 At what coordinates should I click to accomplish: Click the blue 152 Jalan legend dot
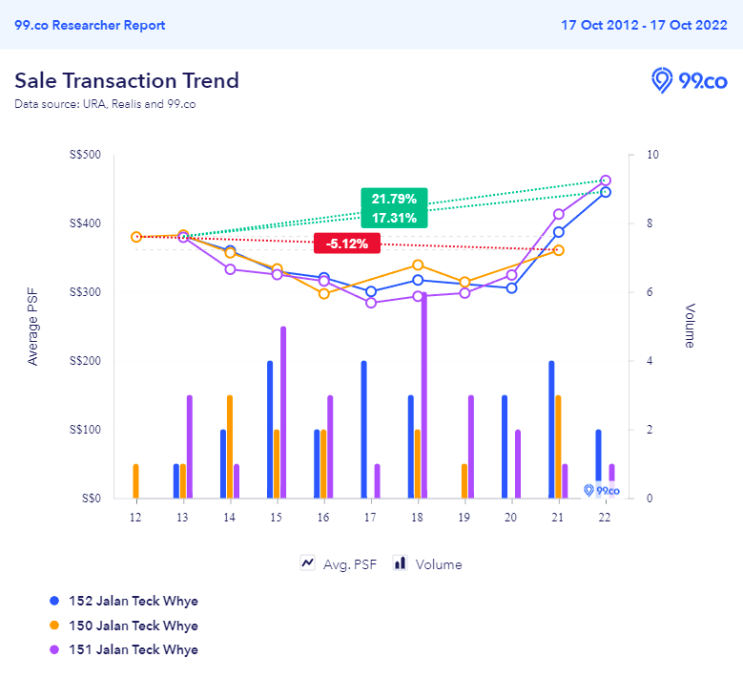[x=54, y=601]
